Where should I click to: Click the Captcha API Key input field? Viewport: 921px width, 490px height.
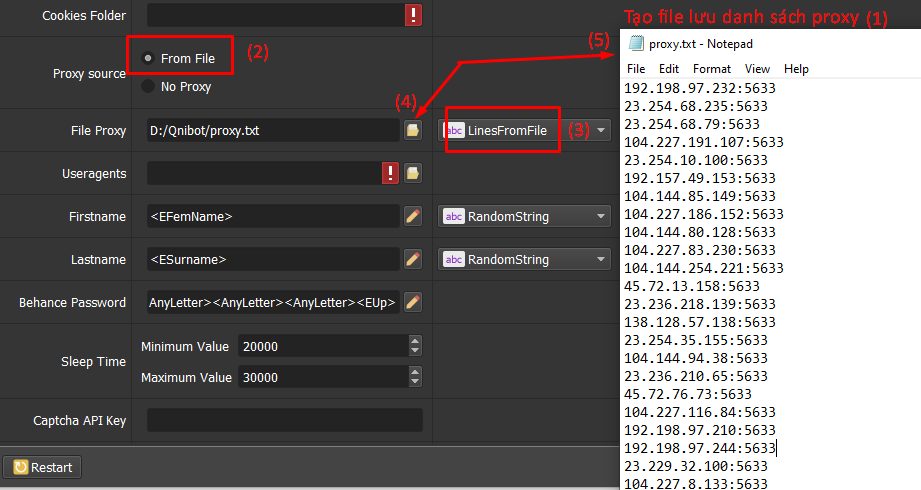pyautogui.click(x=284, y=420)
